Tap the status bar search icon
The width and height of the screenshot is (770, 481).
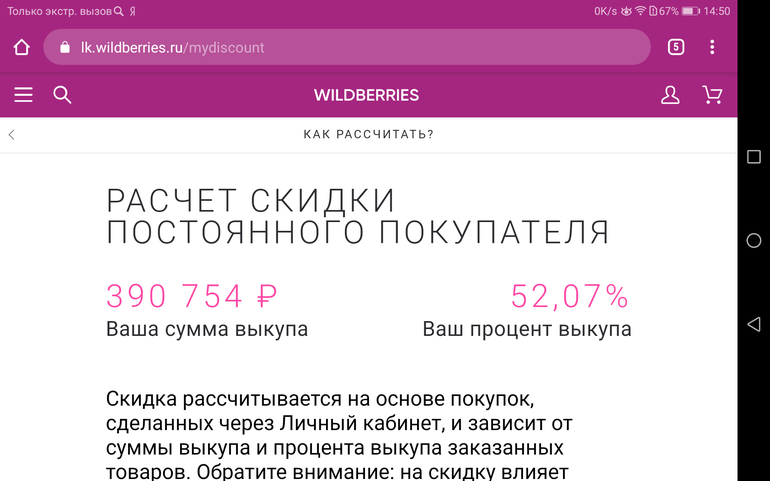pyautogui.click(x=119, y=11)
